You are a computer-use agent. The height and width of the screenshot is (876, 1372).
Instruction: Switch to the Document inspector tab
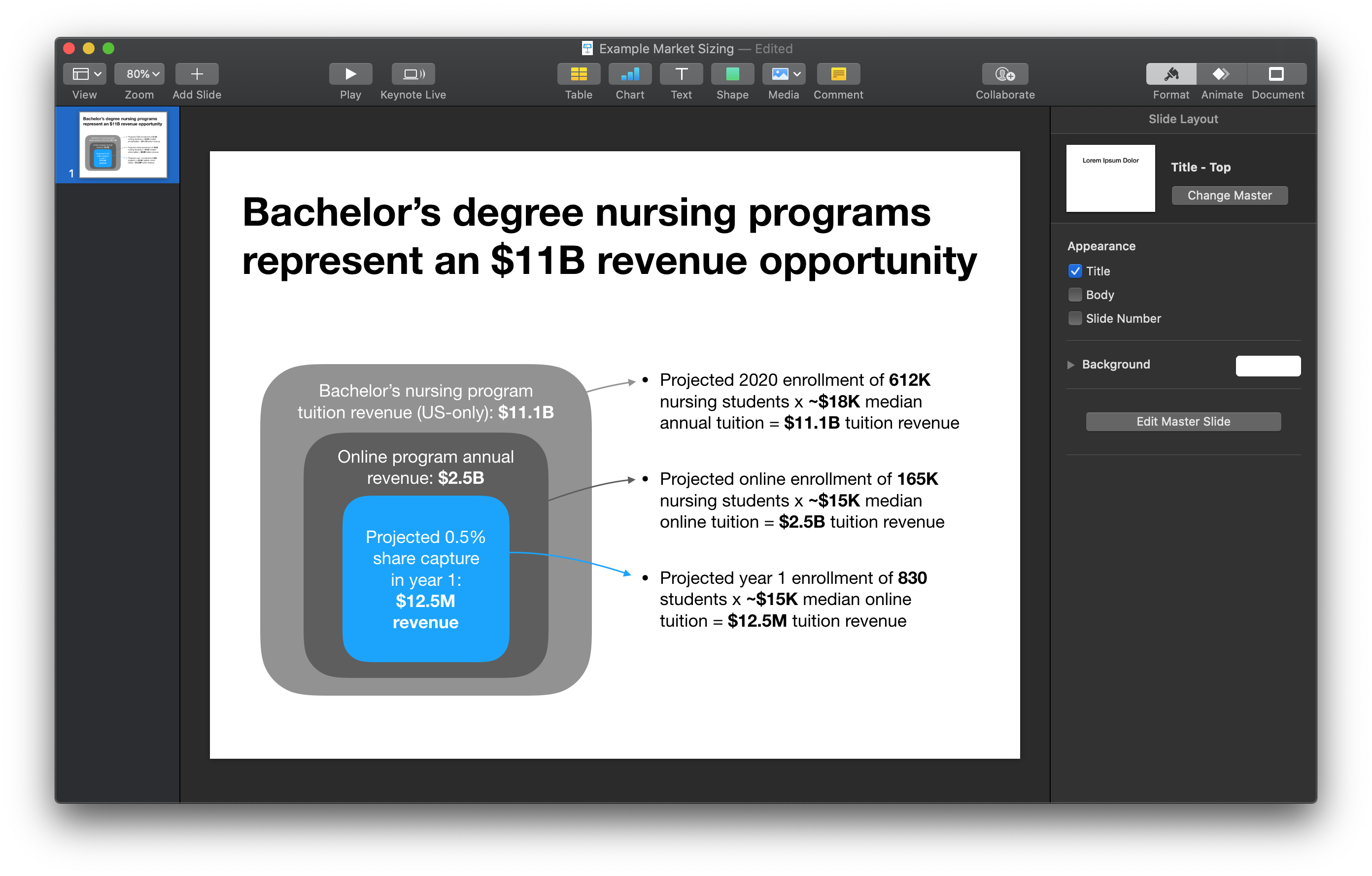(1277, 73)
